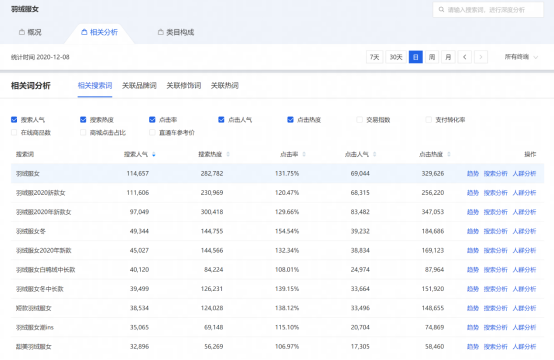Switch to the 概况 tab
Image resolution: width=554 pixels, height=360 pixels.
click(x=30, y=32)
